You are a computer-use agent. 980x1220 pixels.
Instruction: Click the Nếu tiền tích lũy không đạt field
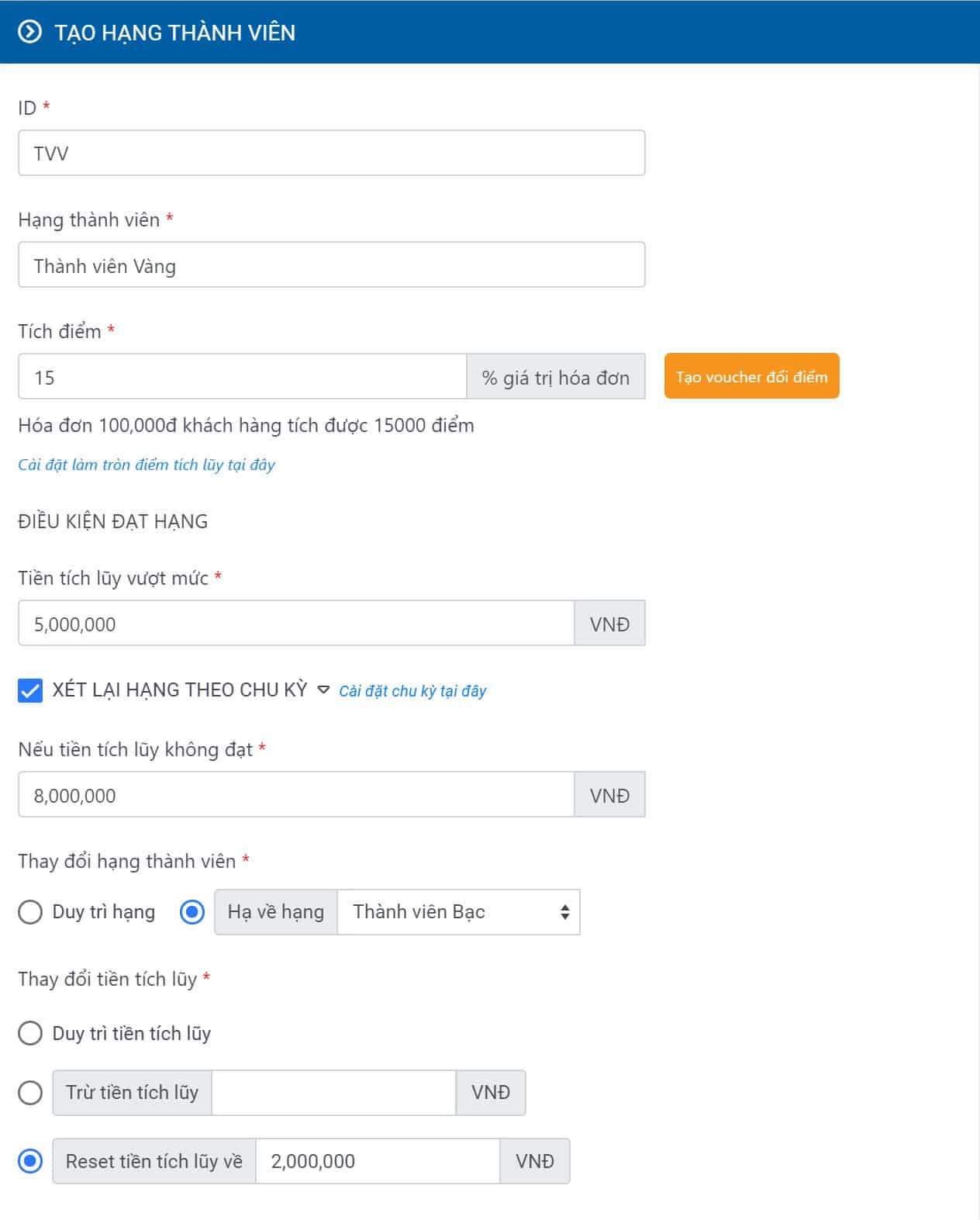coord(296,795)
